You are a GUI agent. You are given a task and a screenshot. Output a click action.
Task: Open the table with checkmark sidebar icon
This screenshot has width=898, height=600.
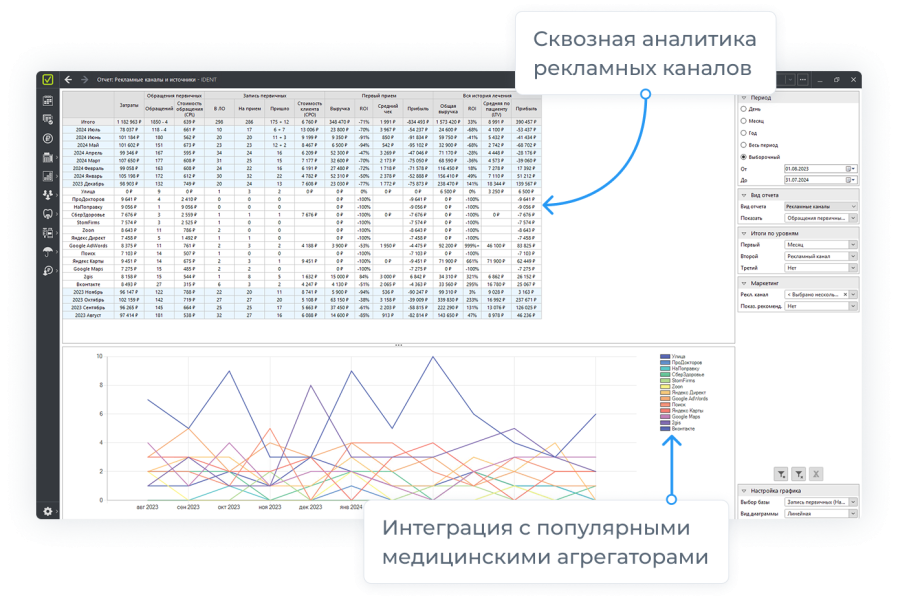48,119
